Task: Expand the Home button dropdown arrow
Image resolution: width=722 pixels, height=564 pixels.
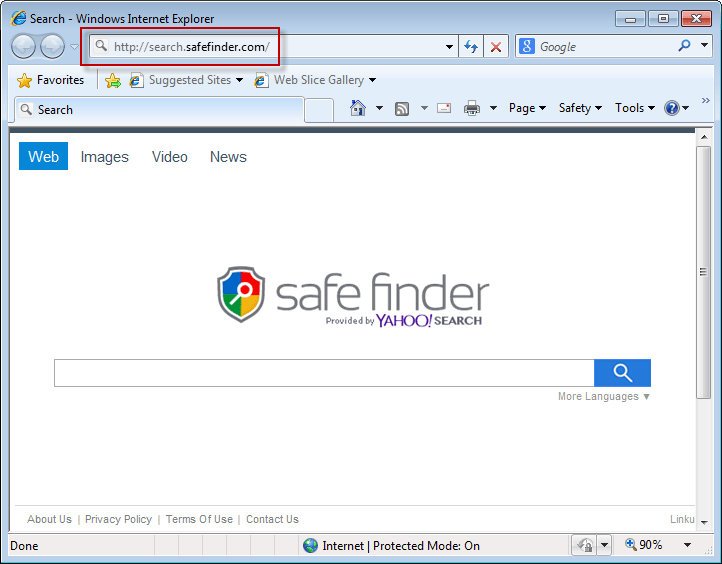Action: click(379, 108)
